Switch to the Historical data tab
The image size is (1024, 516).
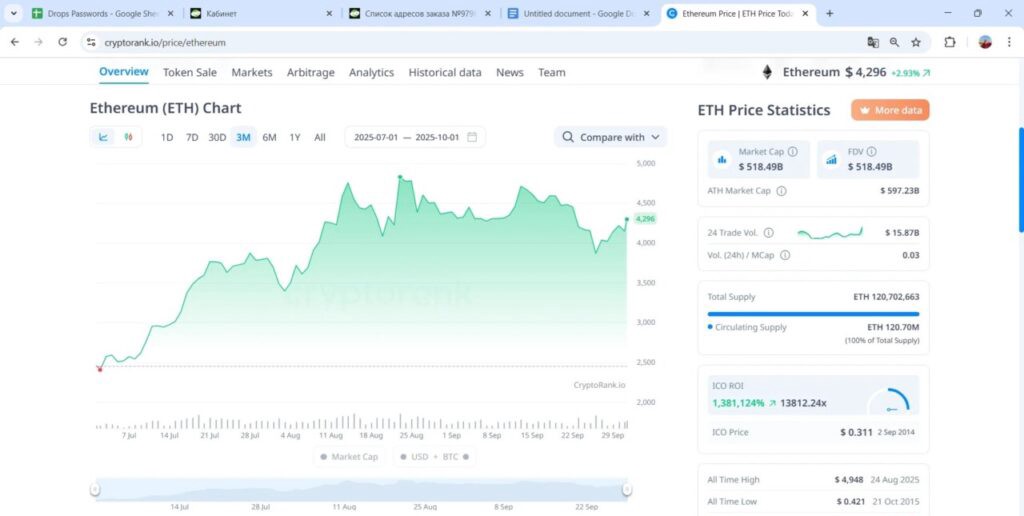click(x=445, y=72)
